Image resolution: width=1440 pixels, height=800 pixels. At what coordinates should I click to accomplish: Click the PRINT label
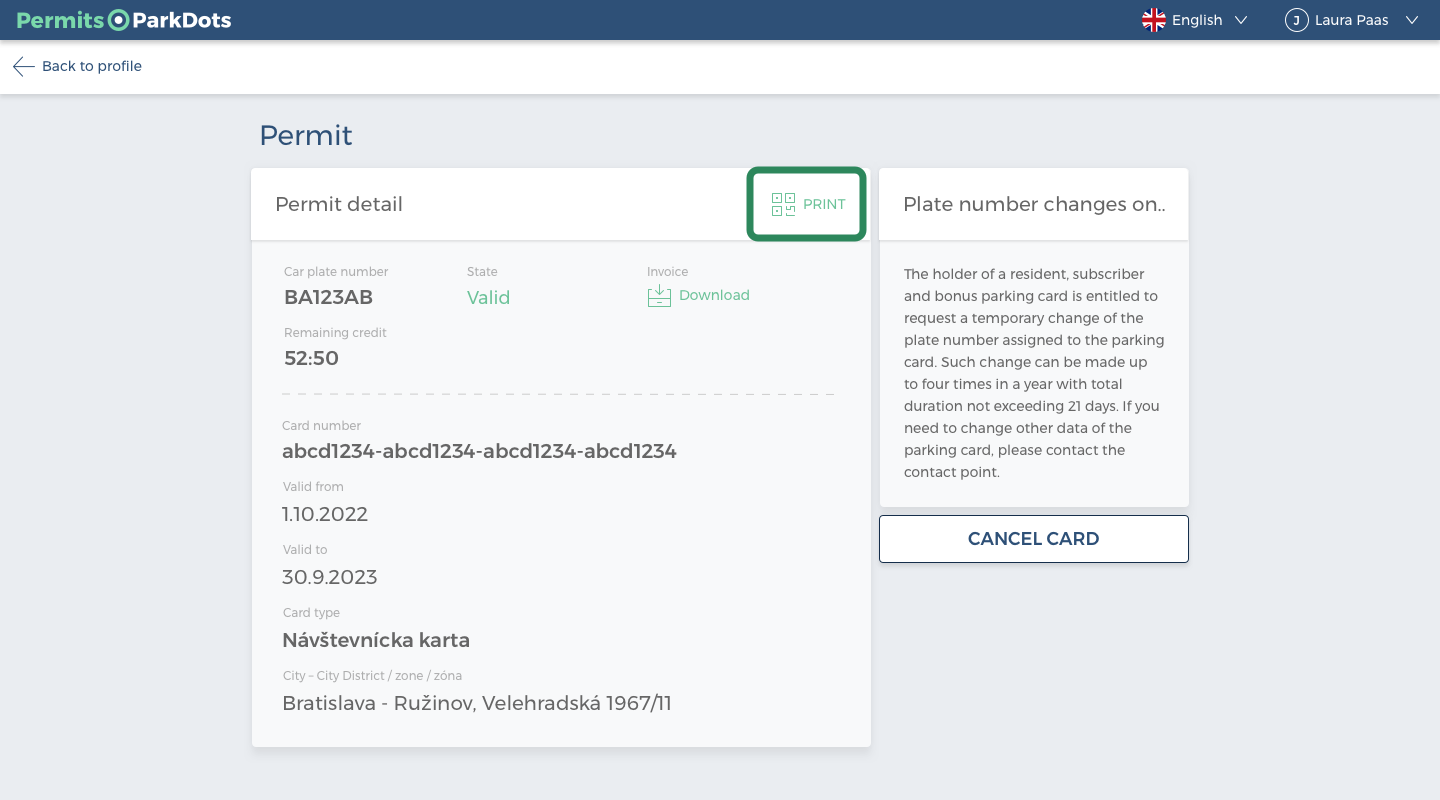coord(824,204)
